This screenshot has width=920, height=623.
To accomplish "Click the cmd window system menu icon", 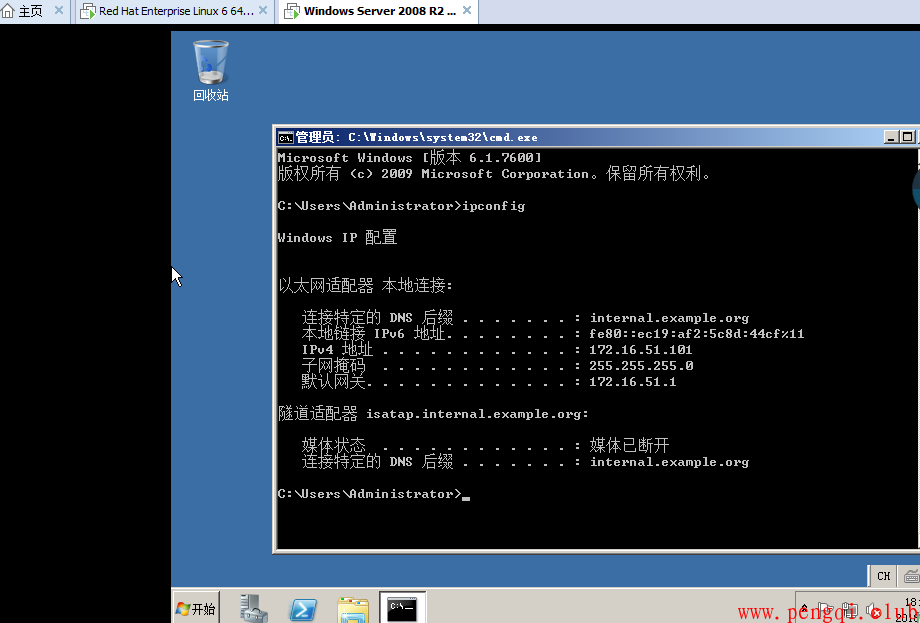I will (x=286, y=137).
